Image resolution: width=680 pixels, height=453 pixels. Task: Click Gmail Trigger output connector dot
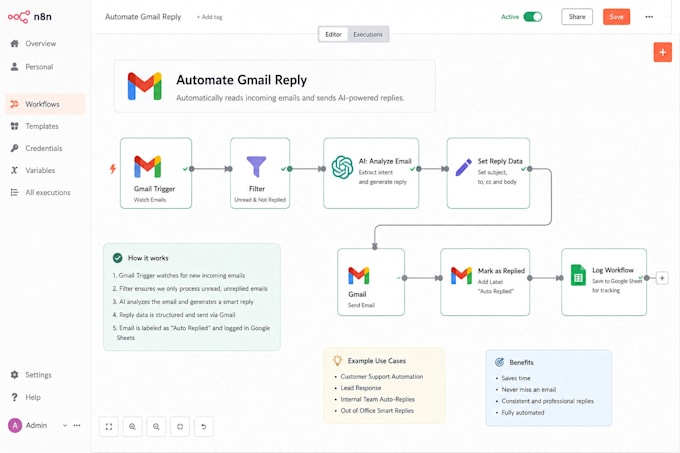(x=192, y=169)
